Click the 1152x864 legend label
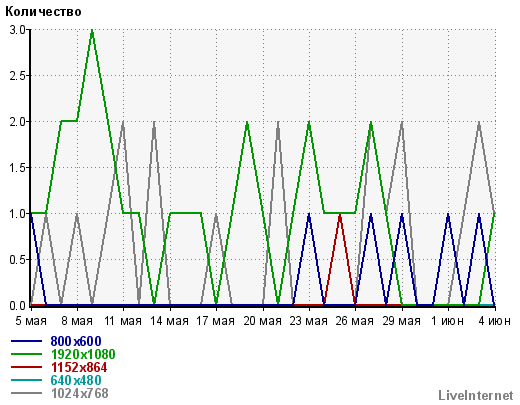 tap(79, 367)
